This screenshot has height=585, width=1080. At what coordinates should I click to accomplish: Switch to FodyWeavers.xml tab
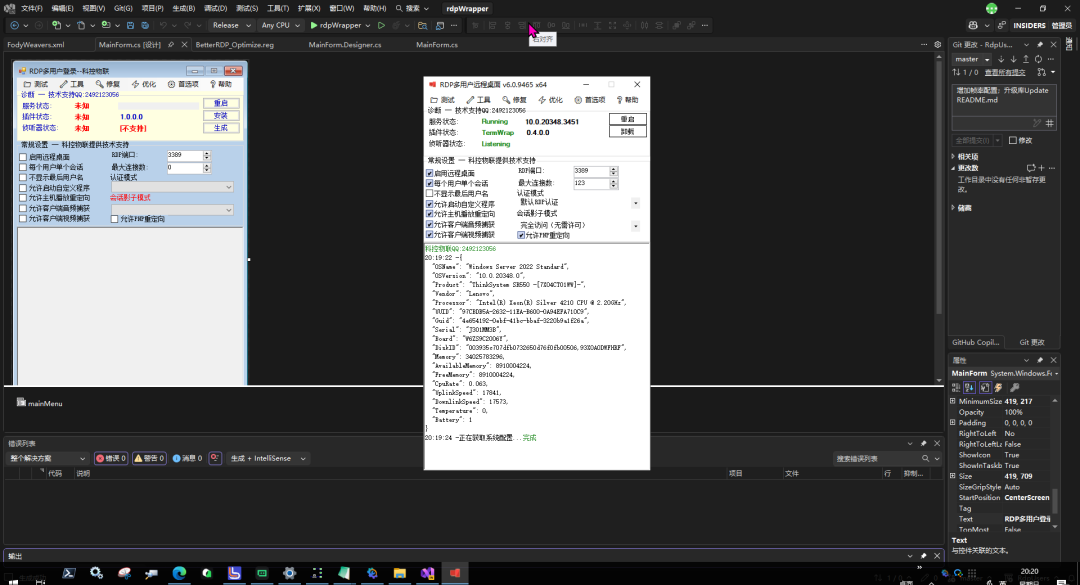point(36,45)
